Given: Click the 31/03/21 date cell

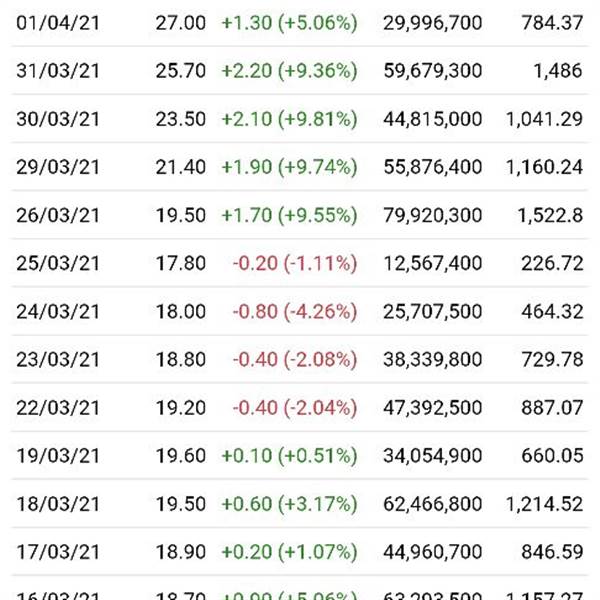Looking at the screenshot, I should pos(58,71).
